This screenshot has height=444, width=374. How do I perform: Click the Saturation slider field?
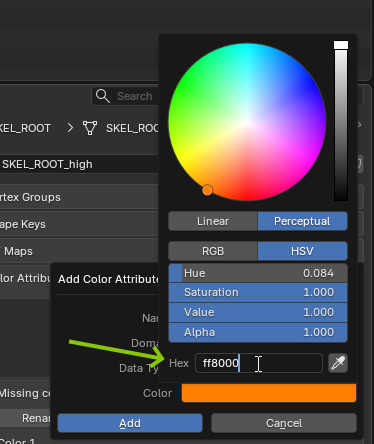tap(258, 292)
